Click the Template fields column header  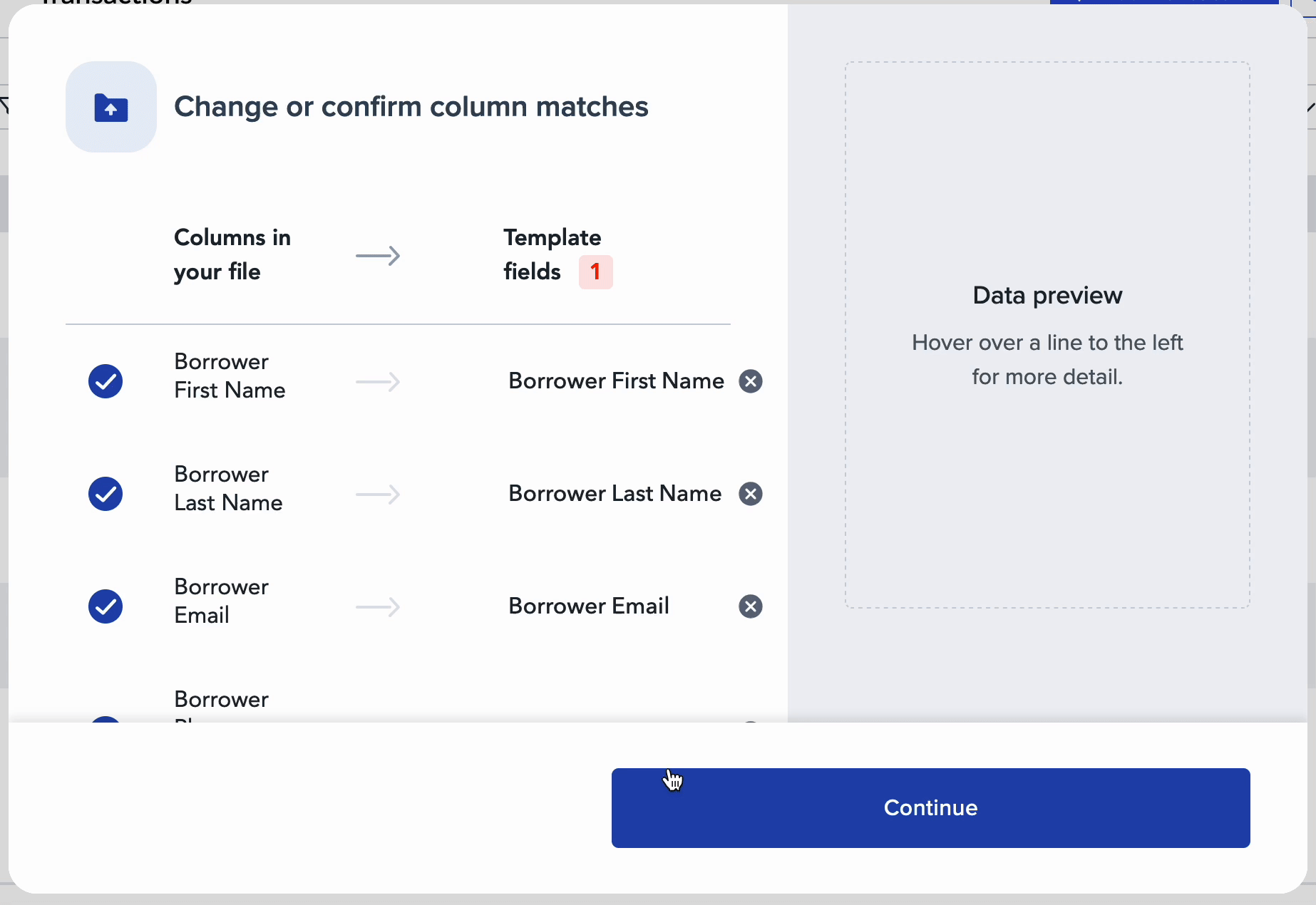click(x=552, y=254)
